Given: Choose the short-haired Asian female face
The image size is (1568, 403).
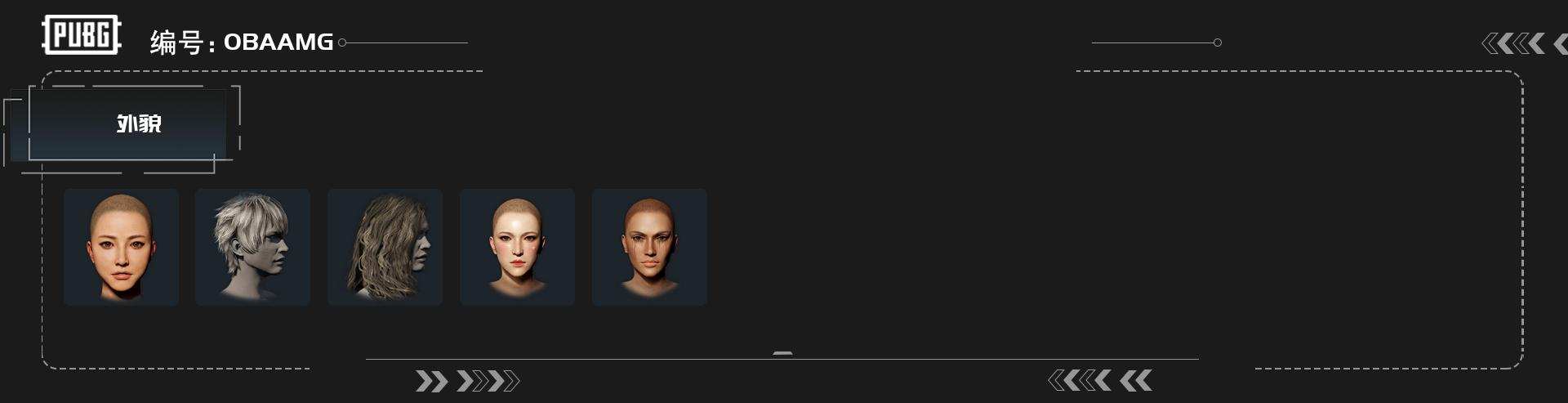Looking at the screenshot, I should pos(121,247).
